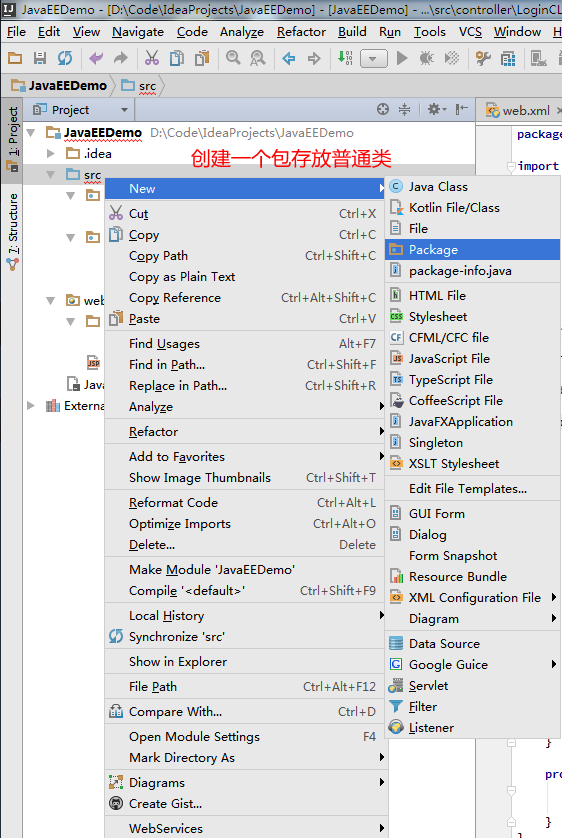The width and height of the screenshot is (562, 838).
Task: Open the VCS menu
Action: [470, 32]
